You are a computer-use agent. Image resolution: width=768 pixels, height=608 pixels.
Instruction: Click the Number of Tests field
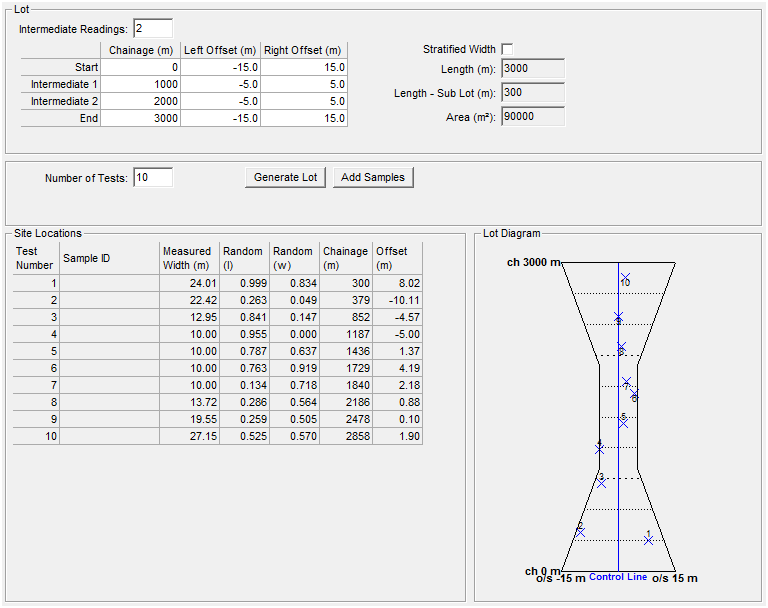pos(152,178)
